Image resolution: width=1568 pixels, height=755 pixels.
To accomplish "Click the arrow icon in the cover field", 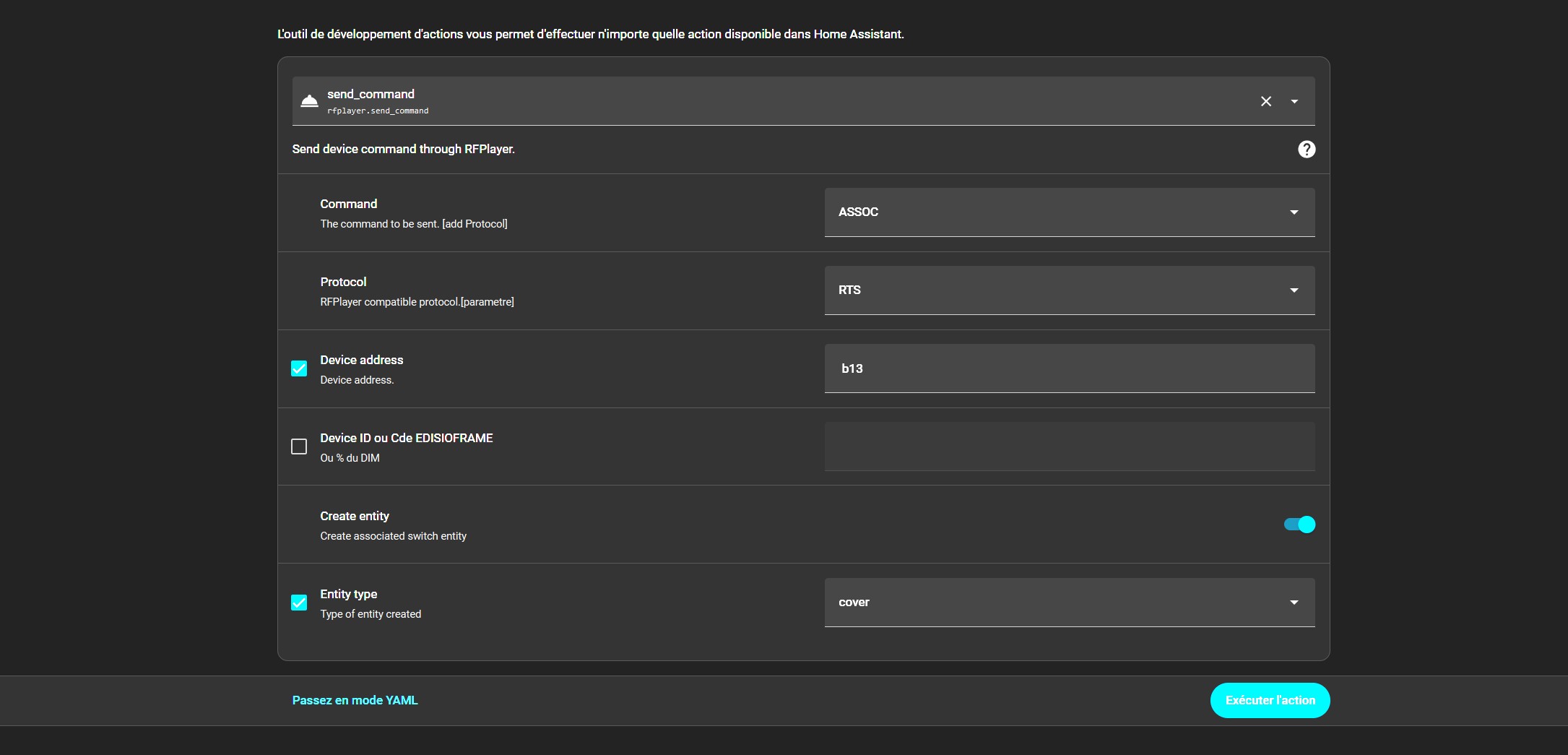I will tap(1294, 603).
